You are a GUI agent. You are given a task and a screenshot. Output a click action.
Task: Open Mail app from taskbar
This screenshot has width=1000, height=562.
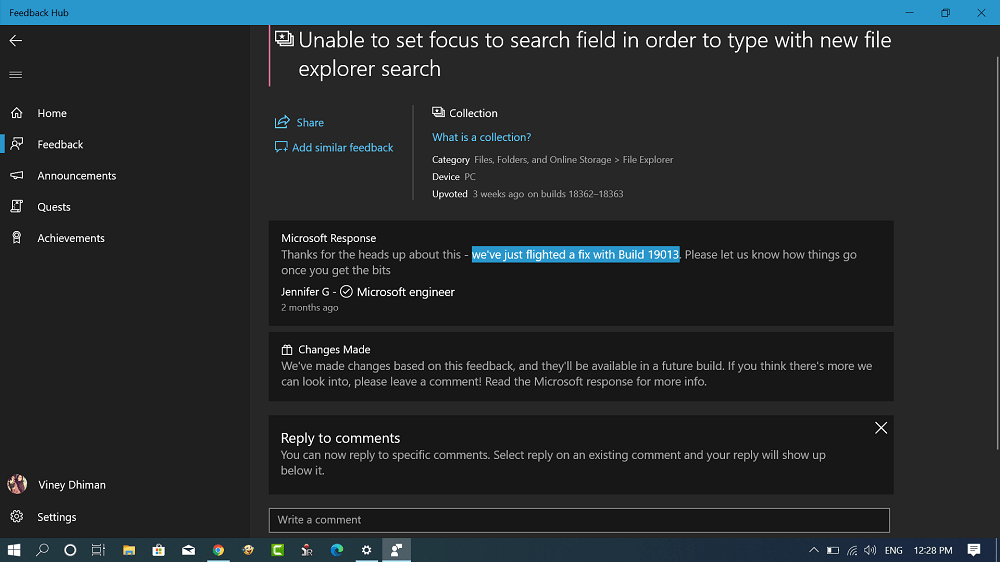pos(188,550)
